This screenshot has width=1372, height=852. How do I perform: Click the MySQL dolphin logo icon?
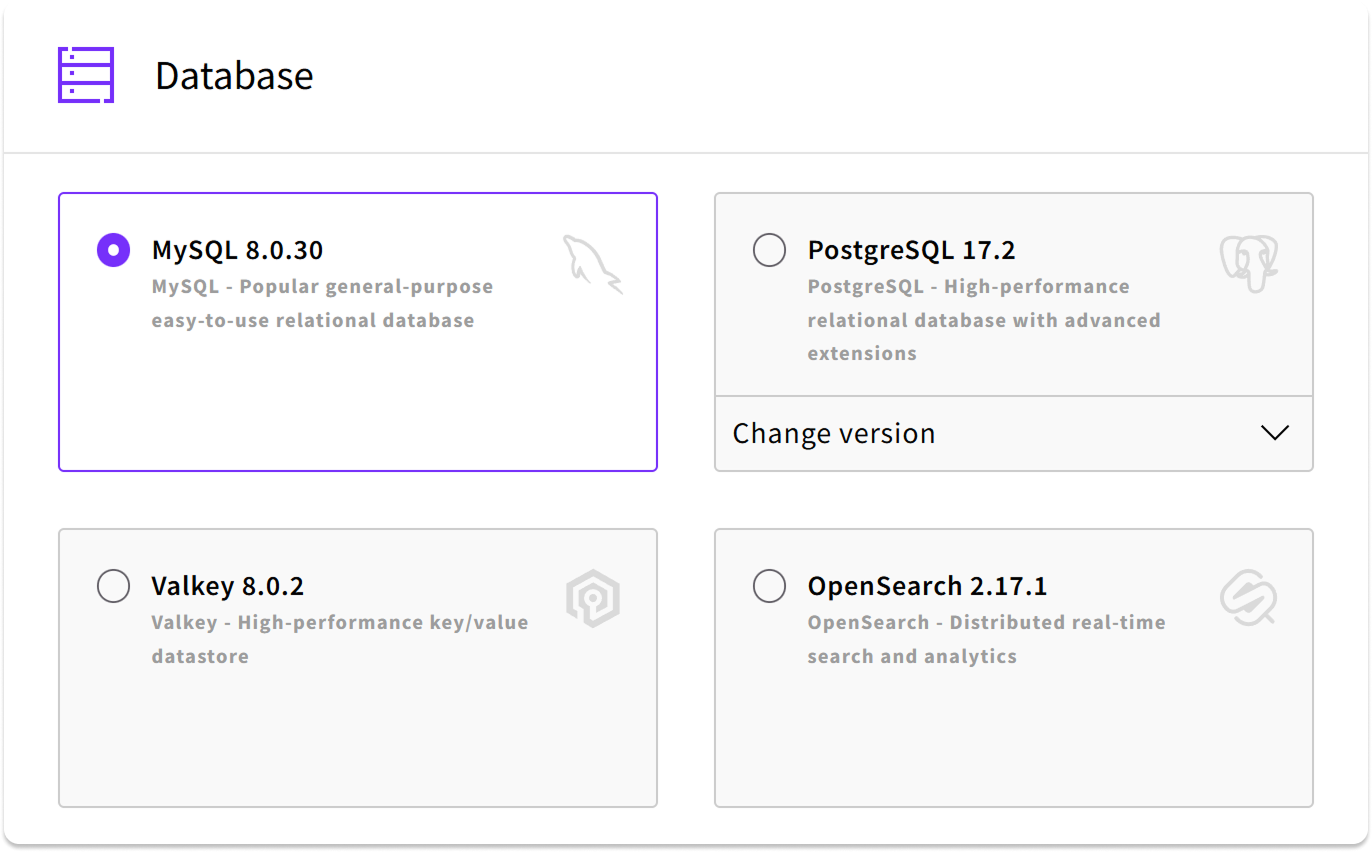click(592, 264)
